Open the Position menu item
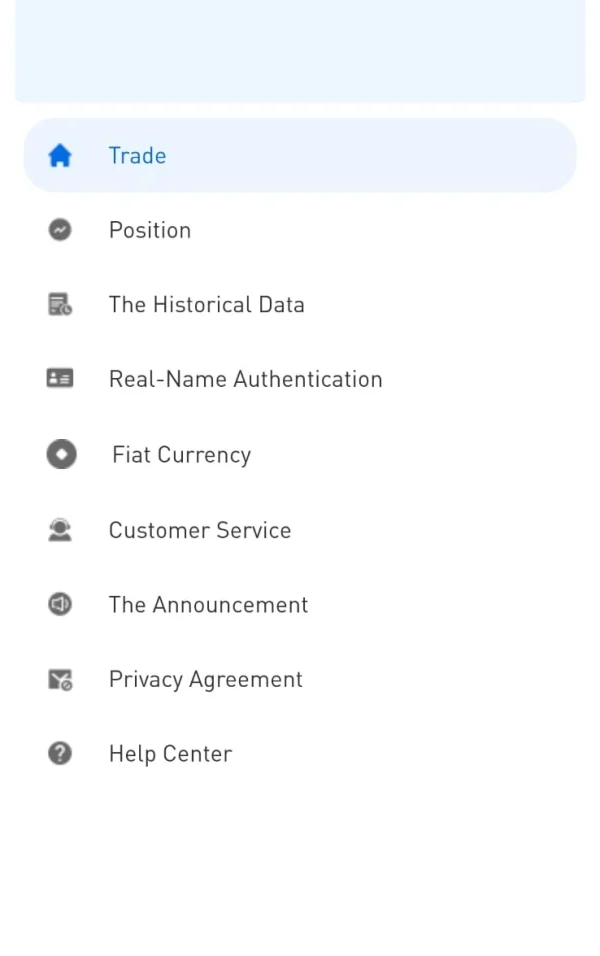600x956 pixels. click(x=150, y=230)
